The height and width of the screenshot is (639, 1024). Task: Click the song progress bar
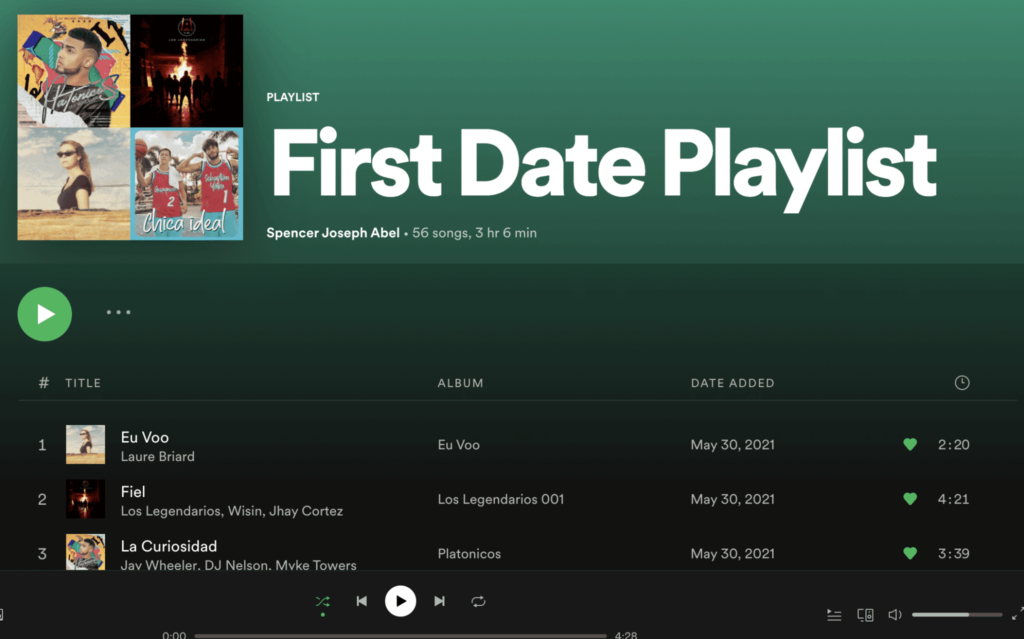[x=400, y=635]
